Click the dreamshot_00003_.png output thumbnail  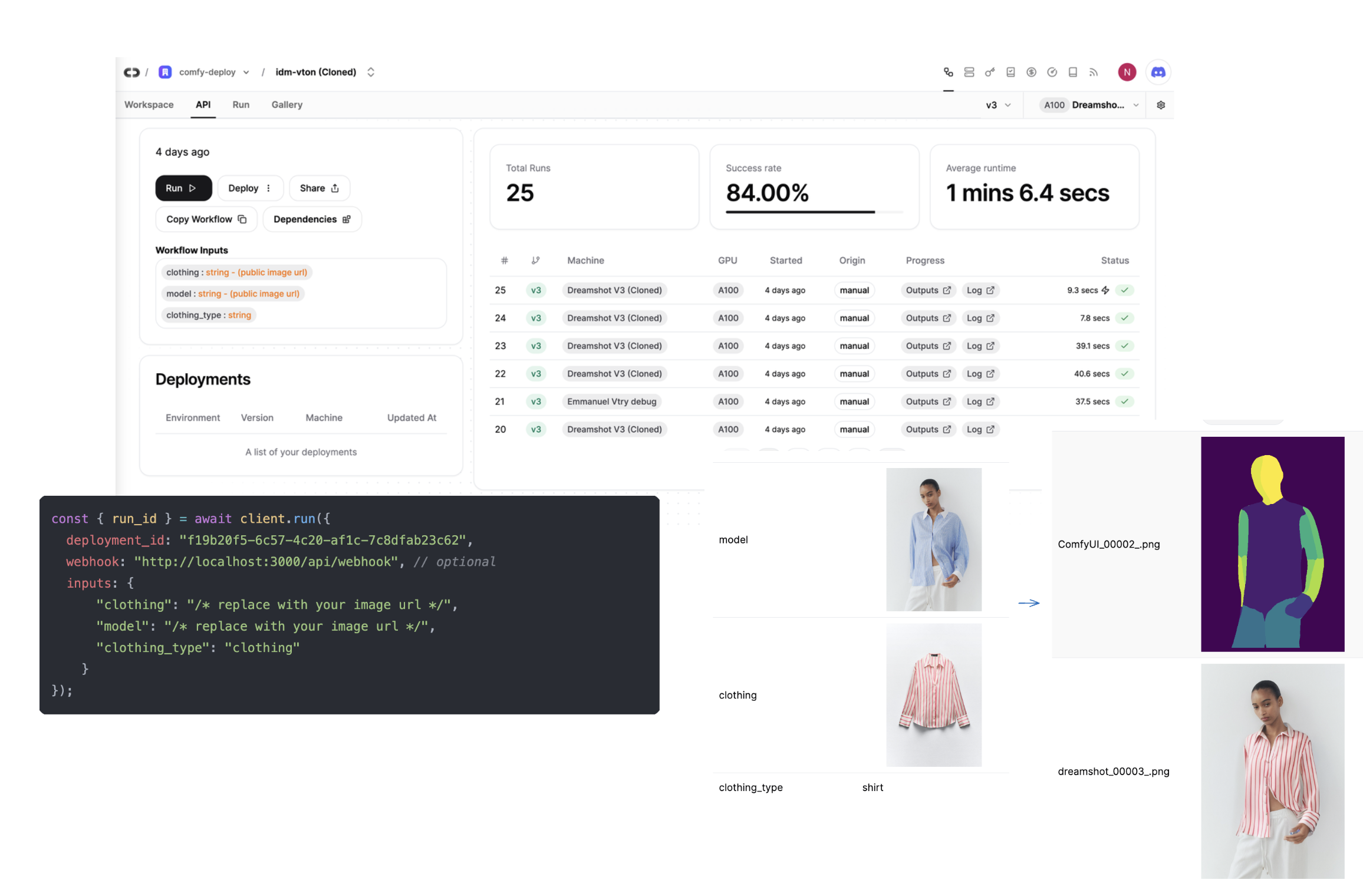[1272, 771]
